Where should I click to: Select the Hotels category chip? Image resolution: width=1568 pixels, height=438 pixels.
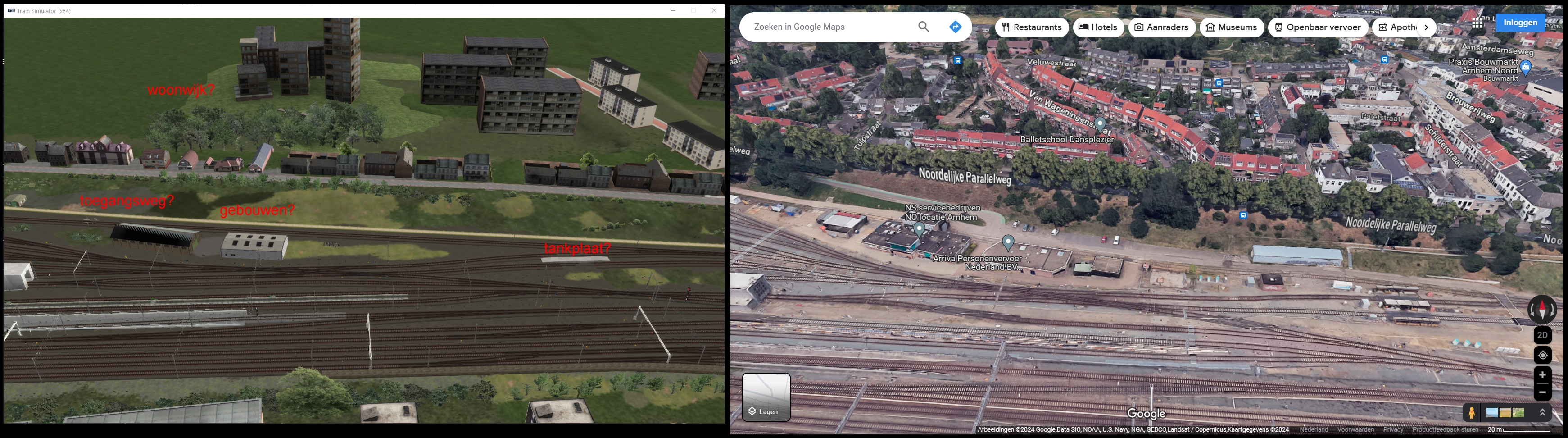coord(1098,27)
